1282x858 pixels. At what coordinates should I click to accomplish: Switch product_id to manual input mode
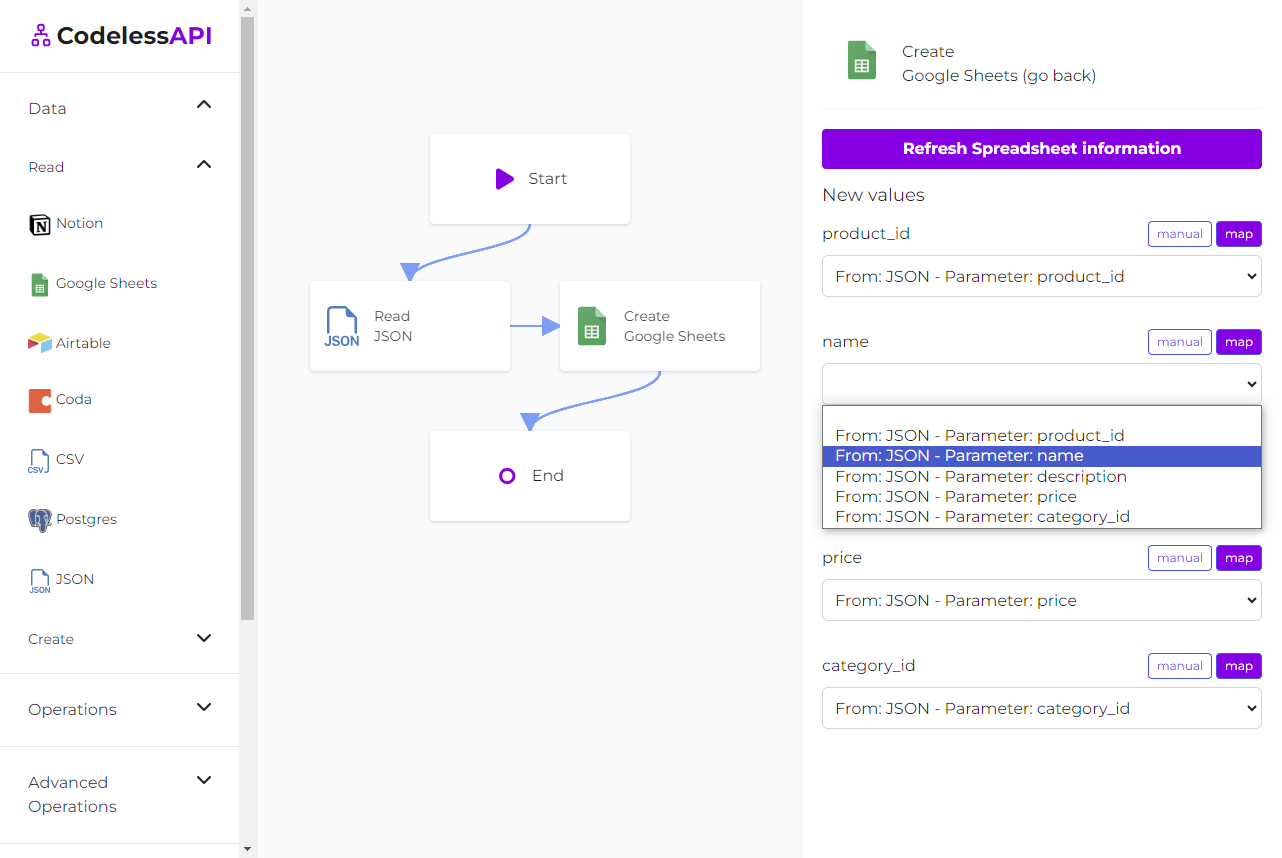(1179, 233)
